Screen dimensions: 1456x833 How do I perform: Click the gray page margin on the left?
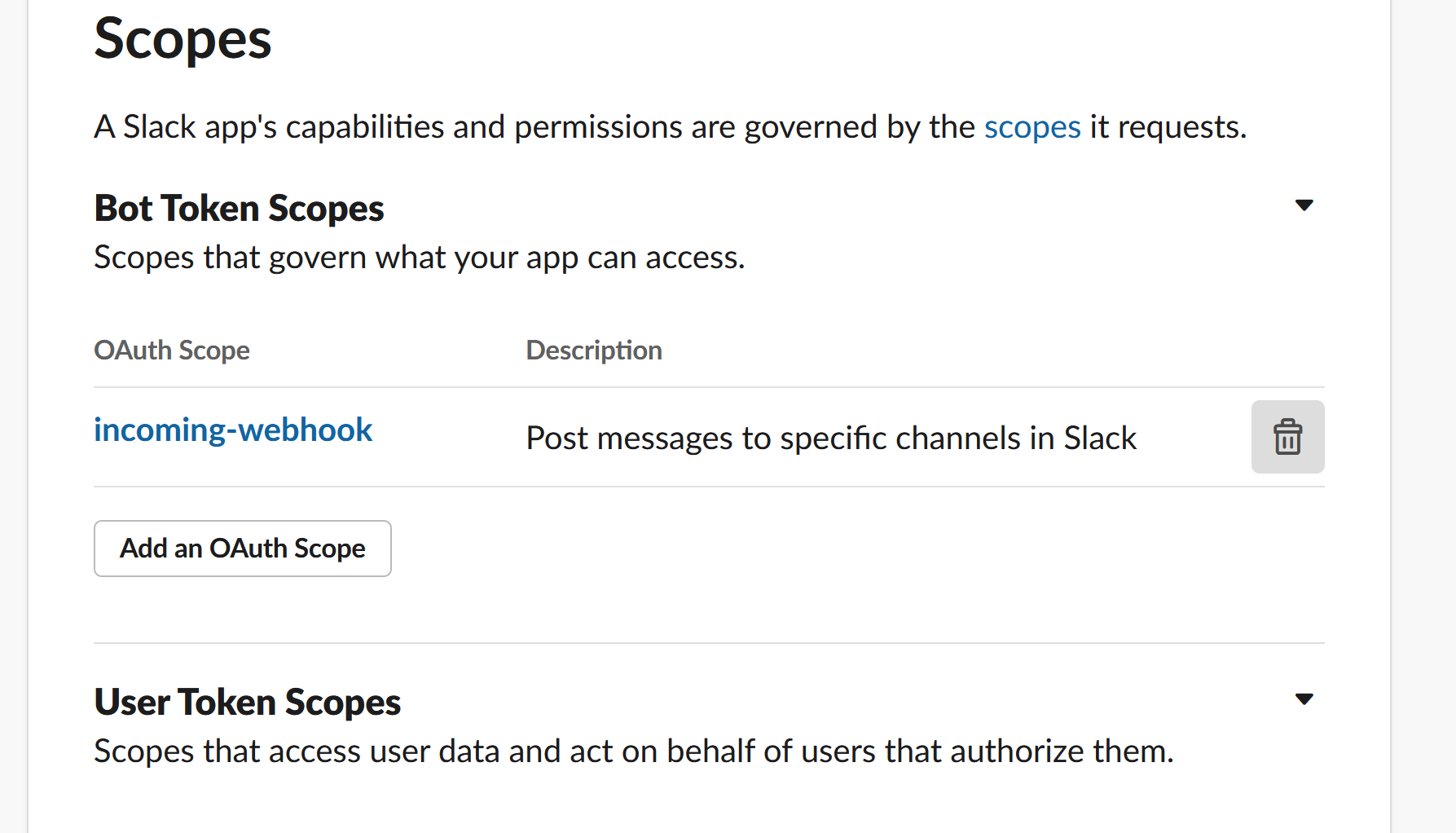[13, 408]
